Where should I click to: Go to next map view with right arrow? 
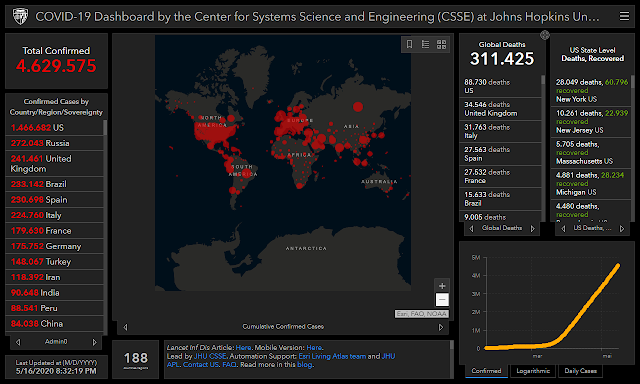point(441,327)
